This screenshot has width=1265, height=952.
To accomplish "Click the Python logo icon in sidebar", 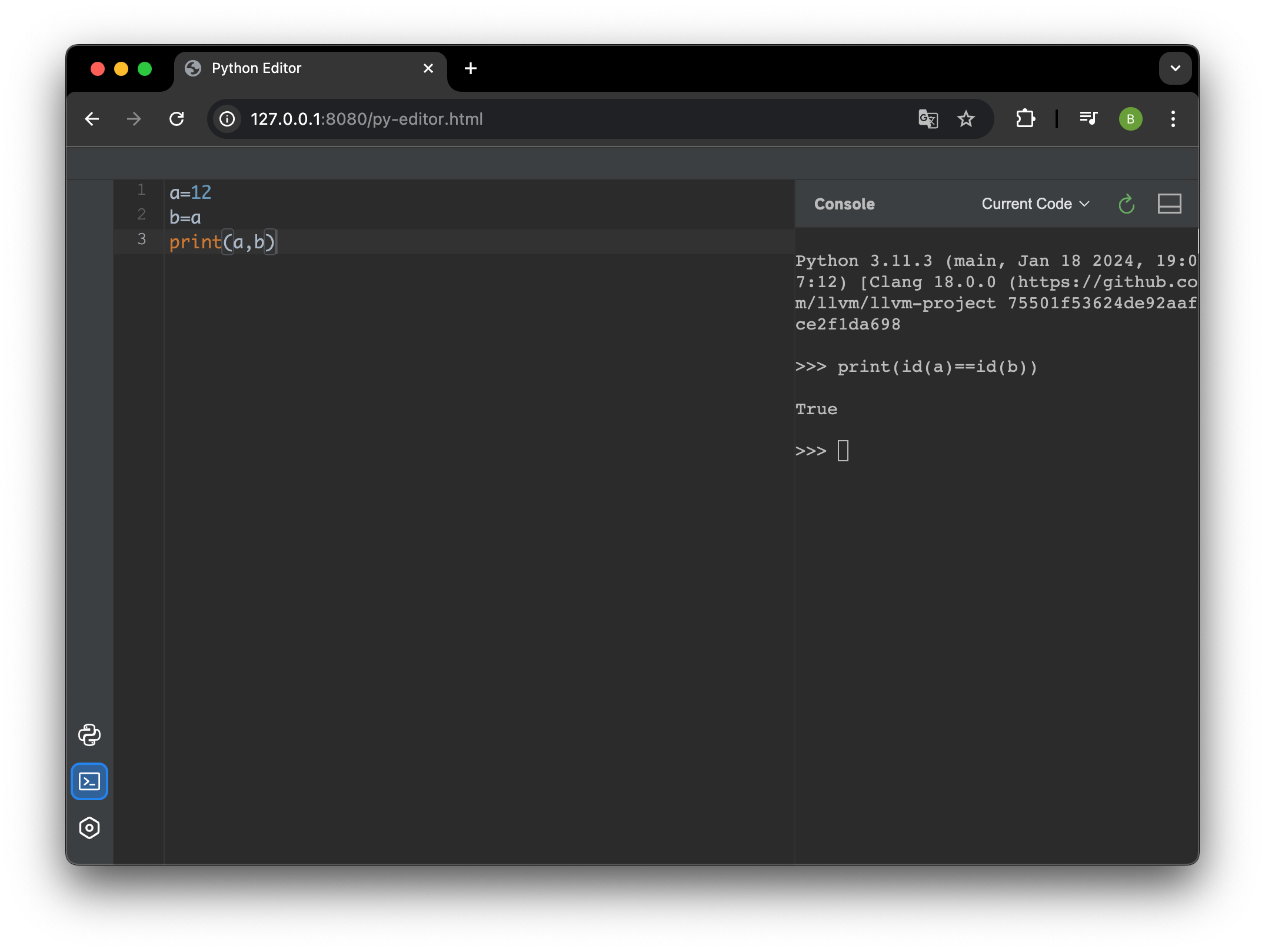I will [x=89, y=735].
